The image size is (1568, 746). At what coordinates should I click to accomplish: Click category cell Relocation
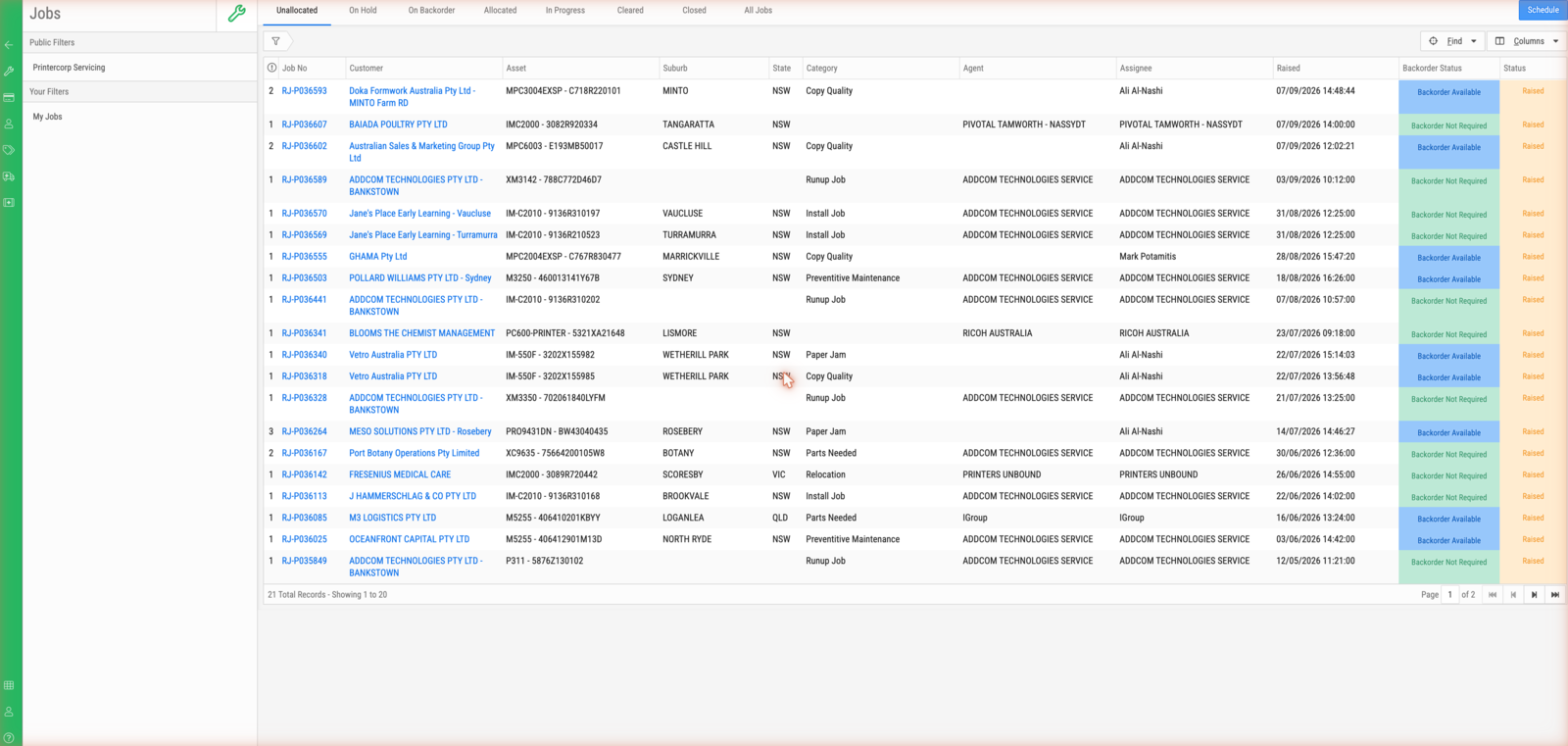[x=825, y=474]
